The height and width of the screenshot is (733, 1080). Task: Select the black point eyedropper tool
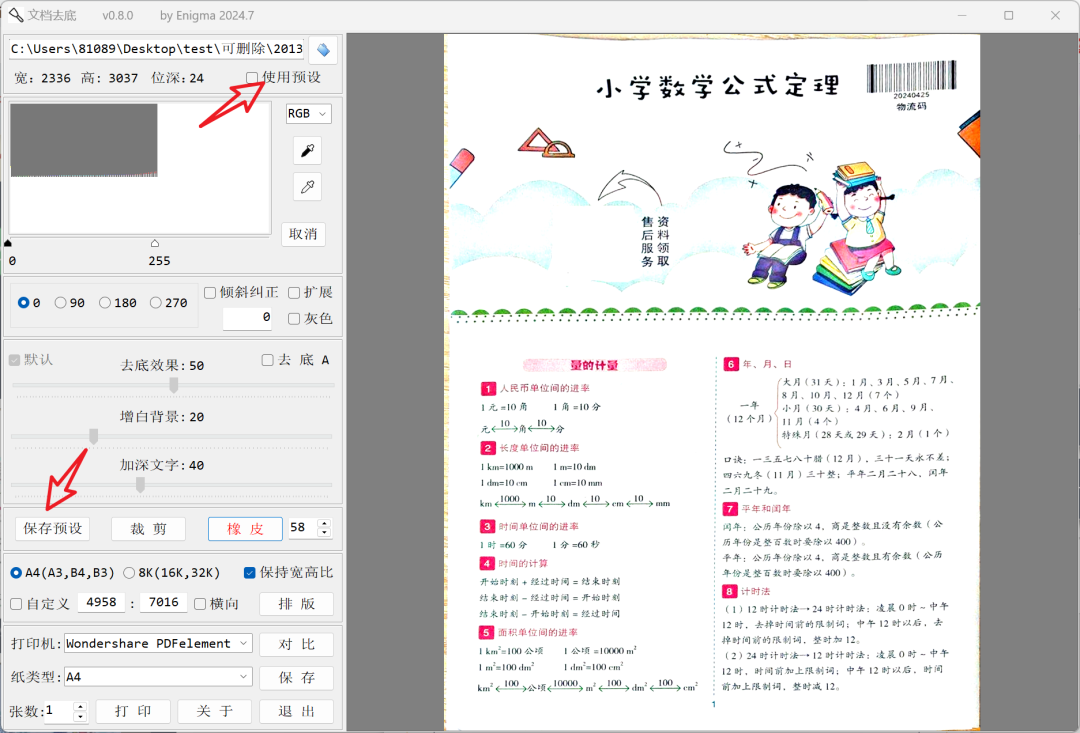[x=307, y=151]
